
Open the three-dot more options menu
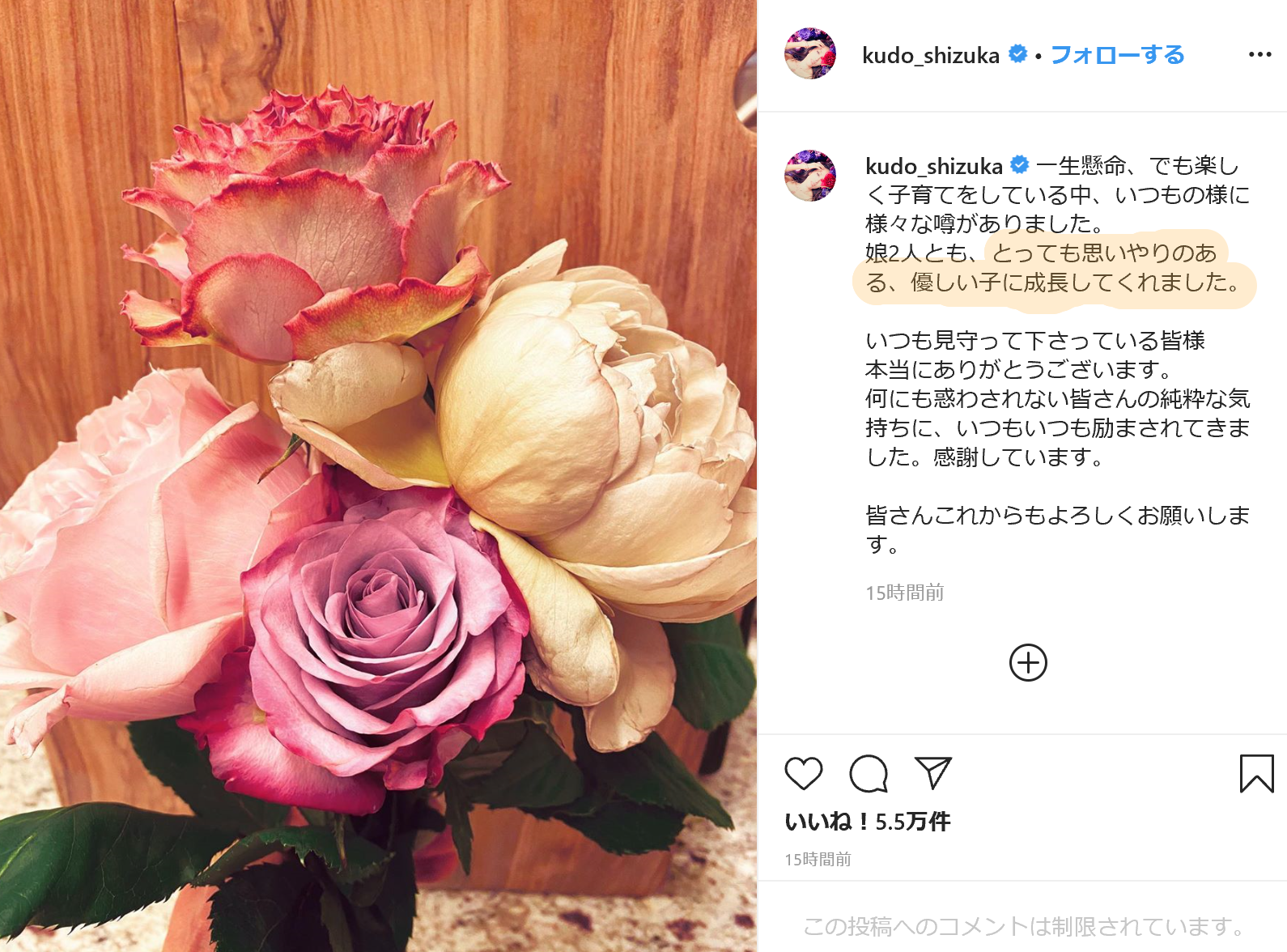click(1259, 54)
